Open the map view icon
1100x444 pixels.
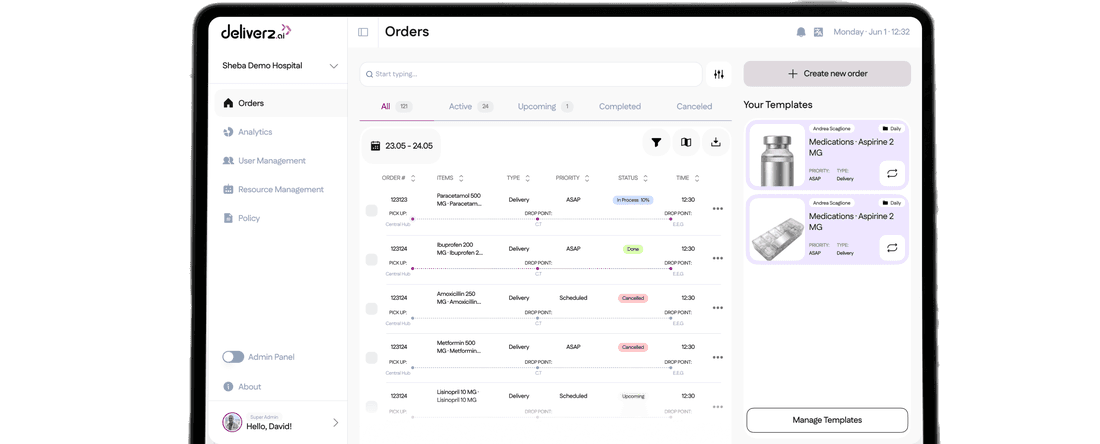click(x=686, y=142)
